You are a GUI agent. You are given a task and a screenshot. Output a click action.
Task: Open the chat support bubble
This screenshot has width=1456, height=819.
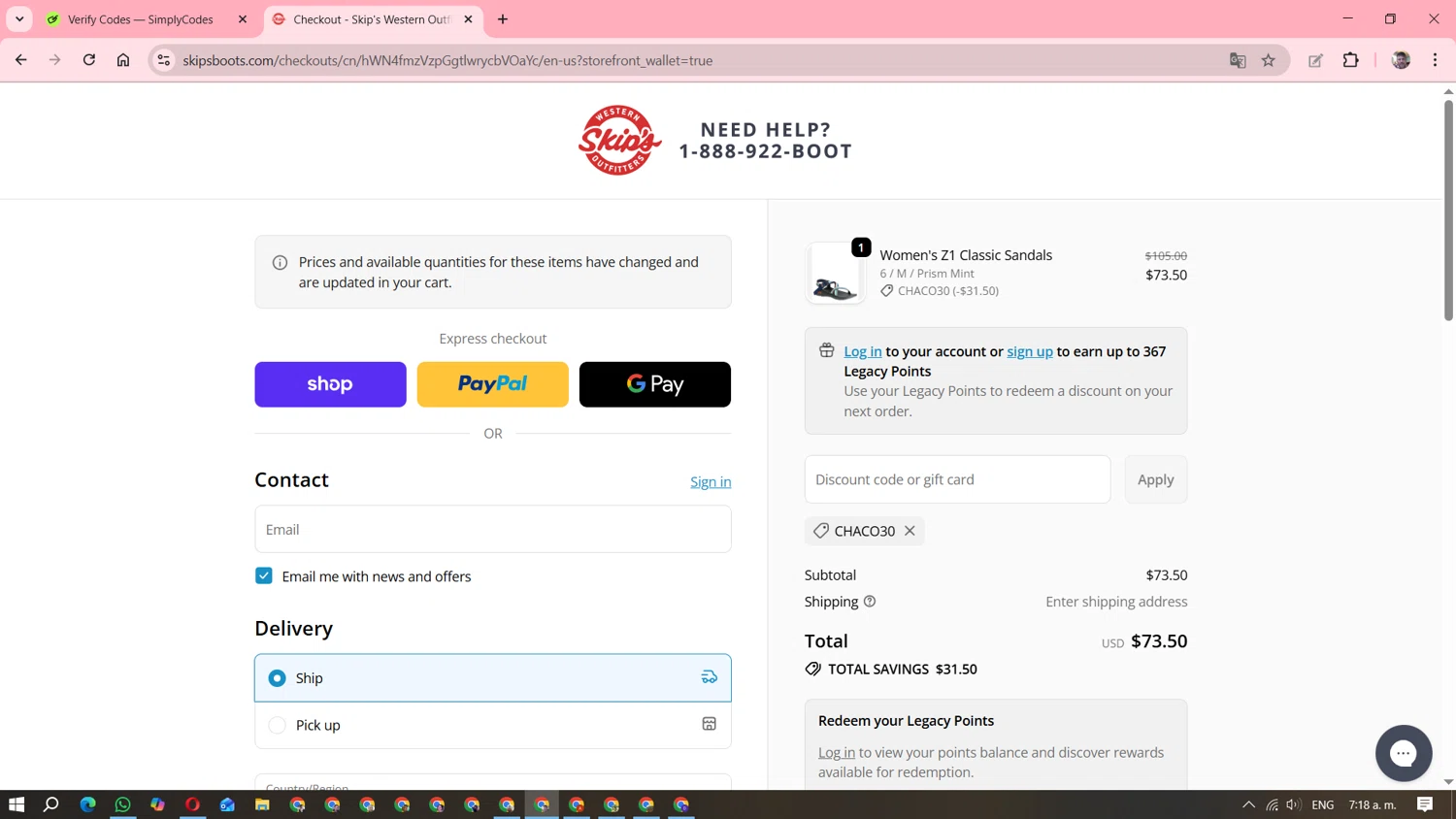(1404, 753)
